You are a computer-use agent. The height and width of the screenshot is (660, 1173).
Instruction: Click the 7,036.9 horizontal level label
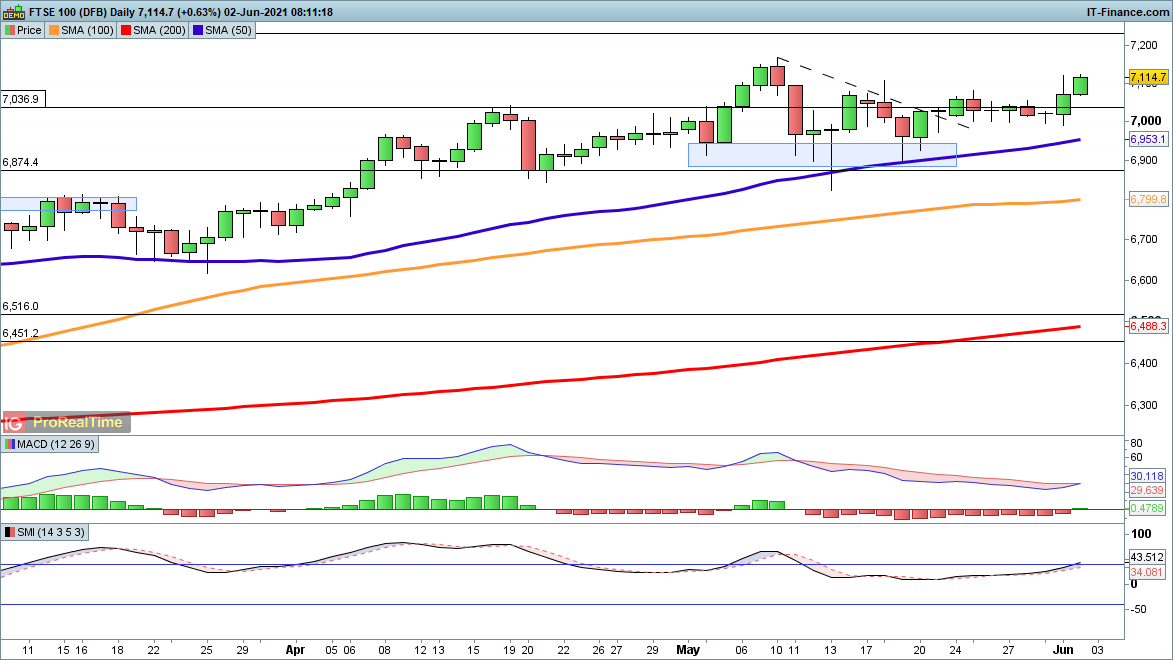tap(21, 99)
